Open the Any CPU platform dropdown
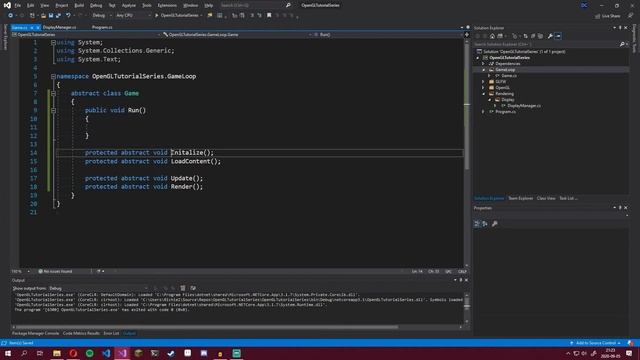The height and width of the screenshot is (360, 640). pyautogui.click(x=133, y=16)
